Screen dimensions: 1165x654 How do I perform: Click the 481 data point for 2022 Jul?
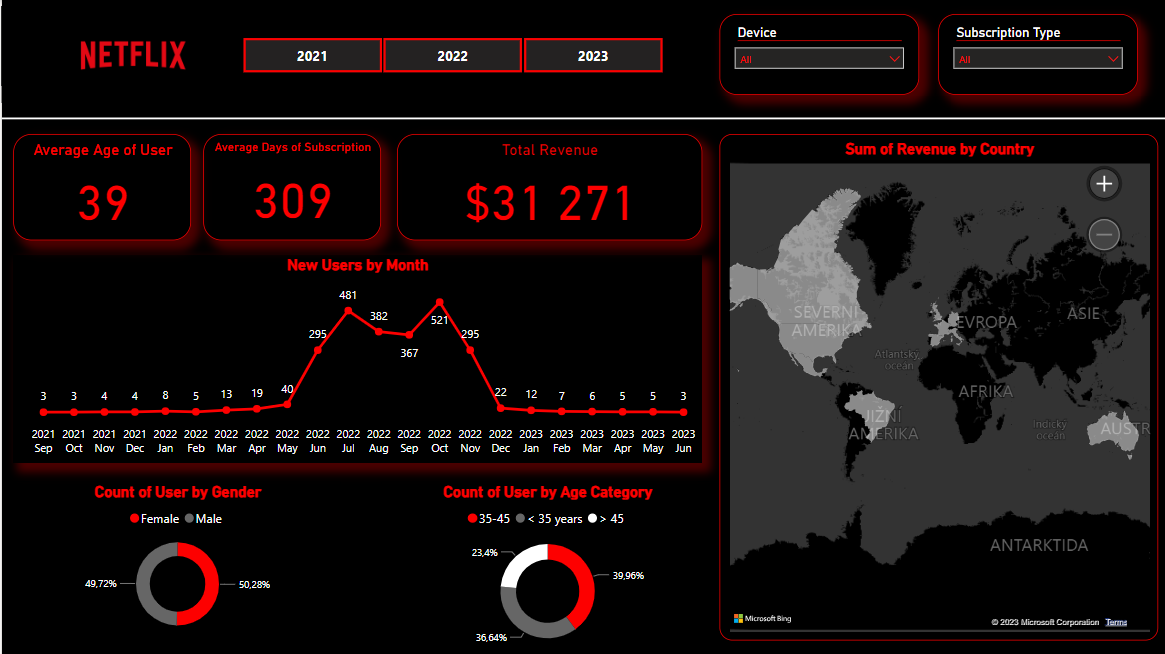click(x=348, y=311)
